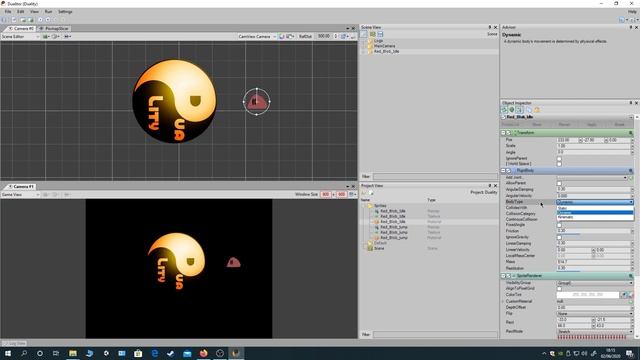This screenshot has height=360, width=640.
Task: Click the run sandbox play icon
Action: click(x=40, y=20)
